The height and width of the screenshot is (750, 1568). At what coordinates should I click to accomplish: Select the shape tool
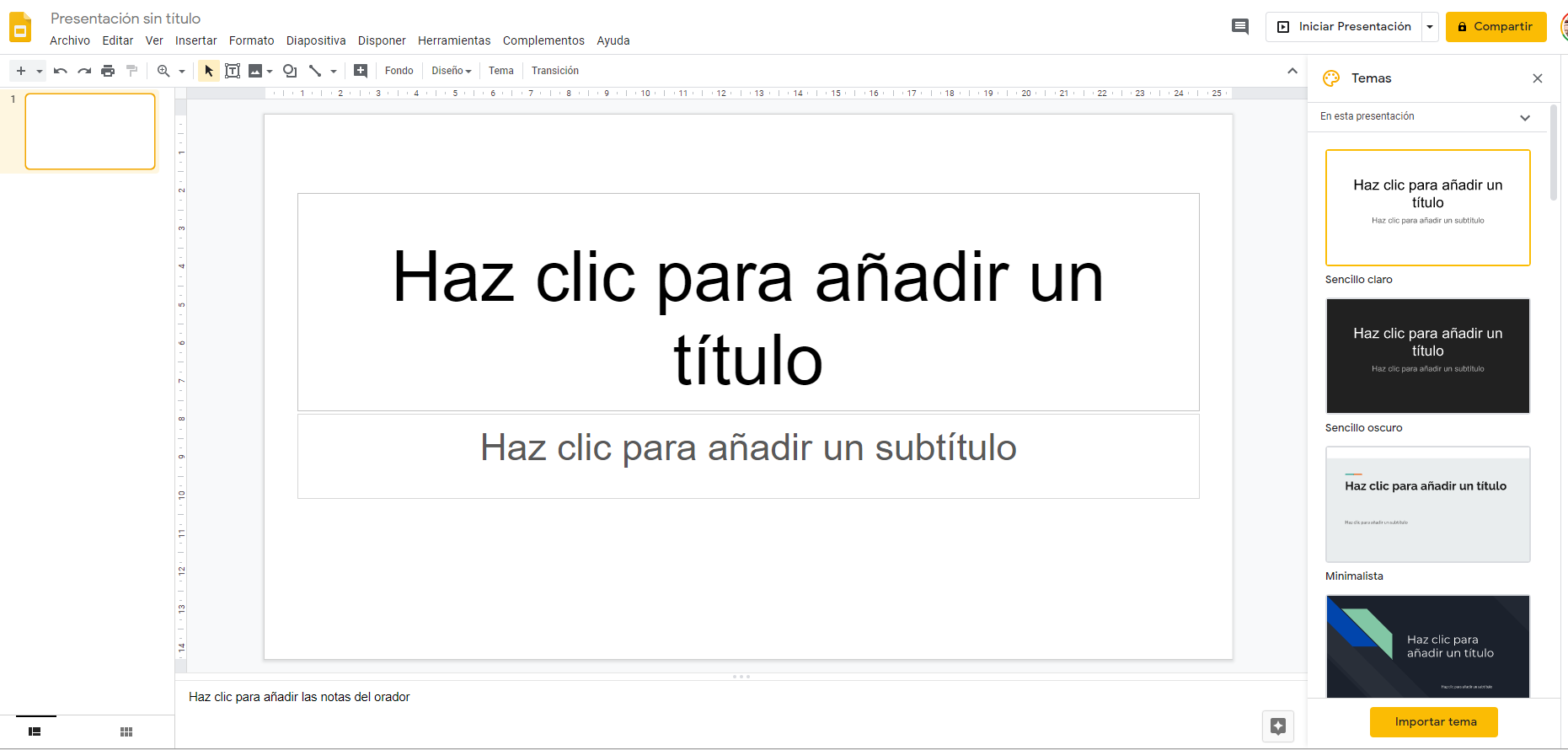(290, 71)
